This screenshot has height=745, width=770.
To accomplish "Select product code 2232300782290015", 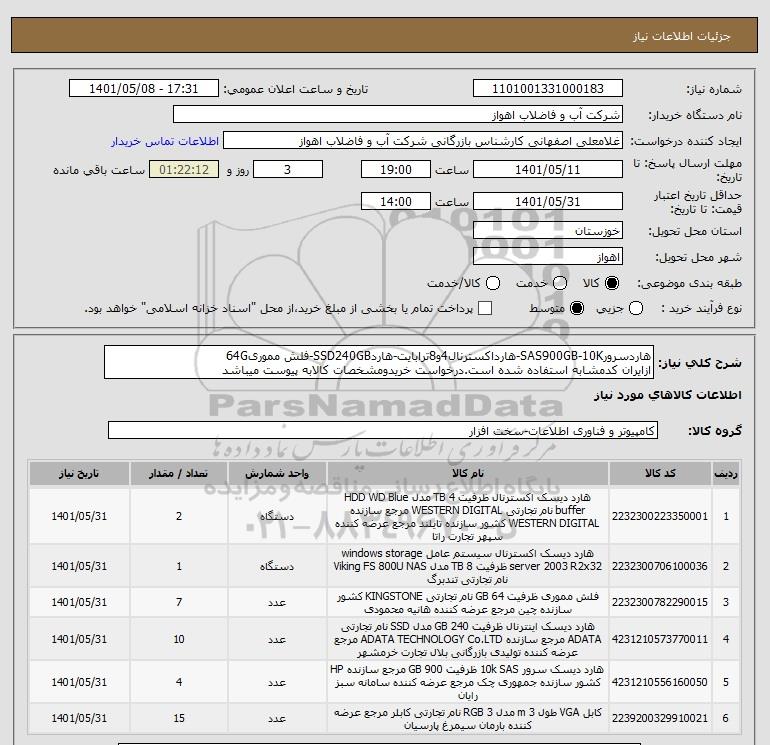I will [660, 602].
